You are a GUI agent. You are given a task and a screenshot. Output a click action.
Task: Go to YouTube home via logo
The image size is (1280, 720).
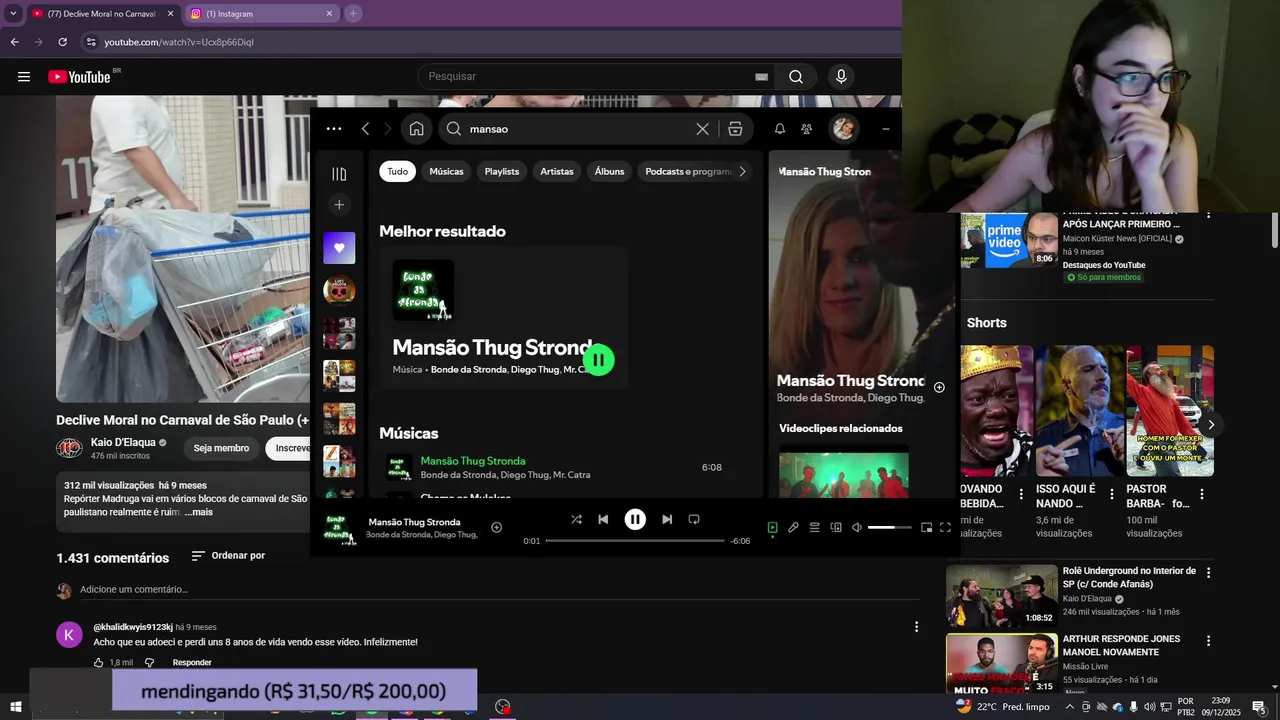pos(80,77)
